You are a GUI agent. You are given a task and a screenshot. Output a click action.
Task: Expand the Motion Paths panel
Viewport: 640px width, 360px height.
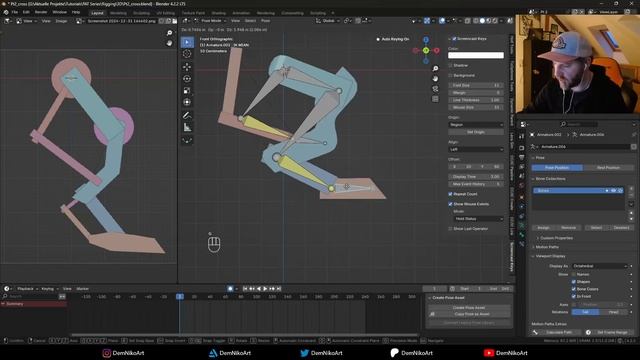[547, 247]
